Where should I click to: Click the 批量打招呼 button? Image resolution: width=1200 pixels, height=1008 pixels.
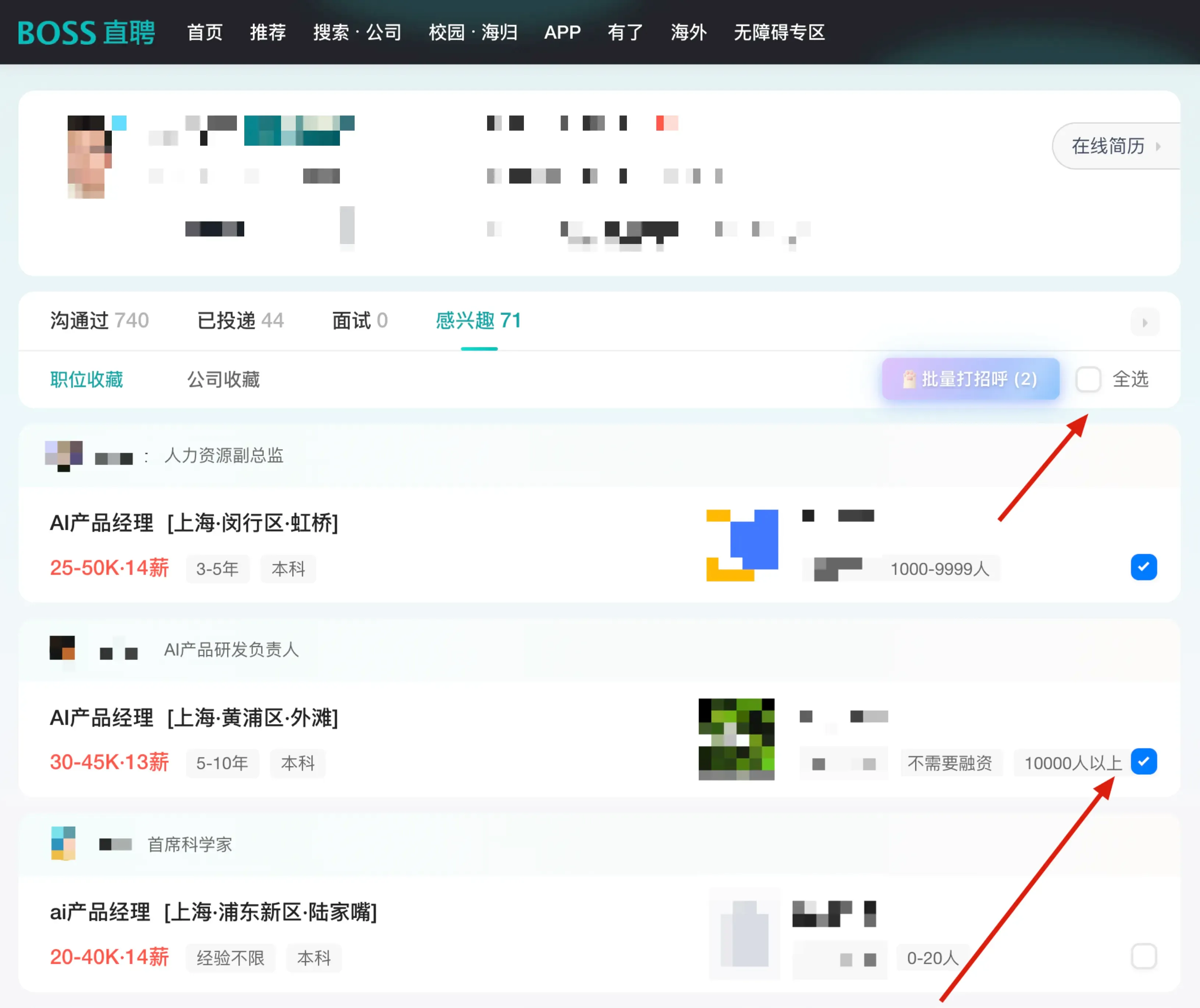pos(972,379)
